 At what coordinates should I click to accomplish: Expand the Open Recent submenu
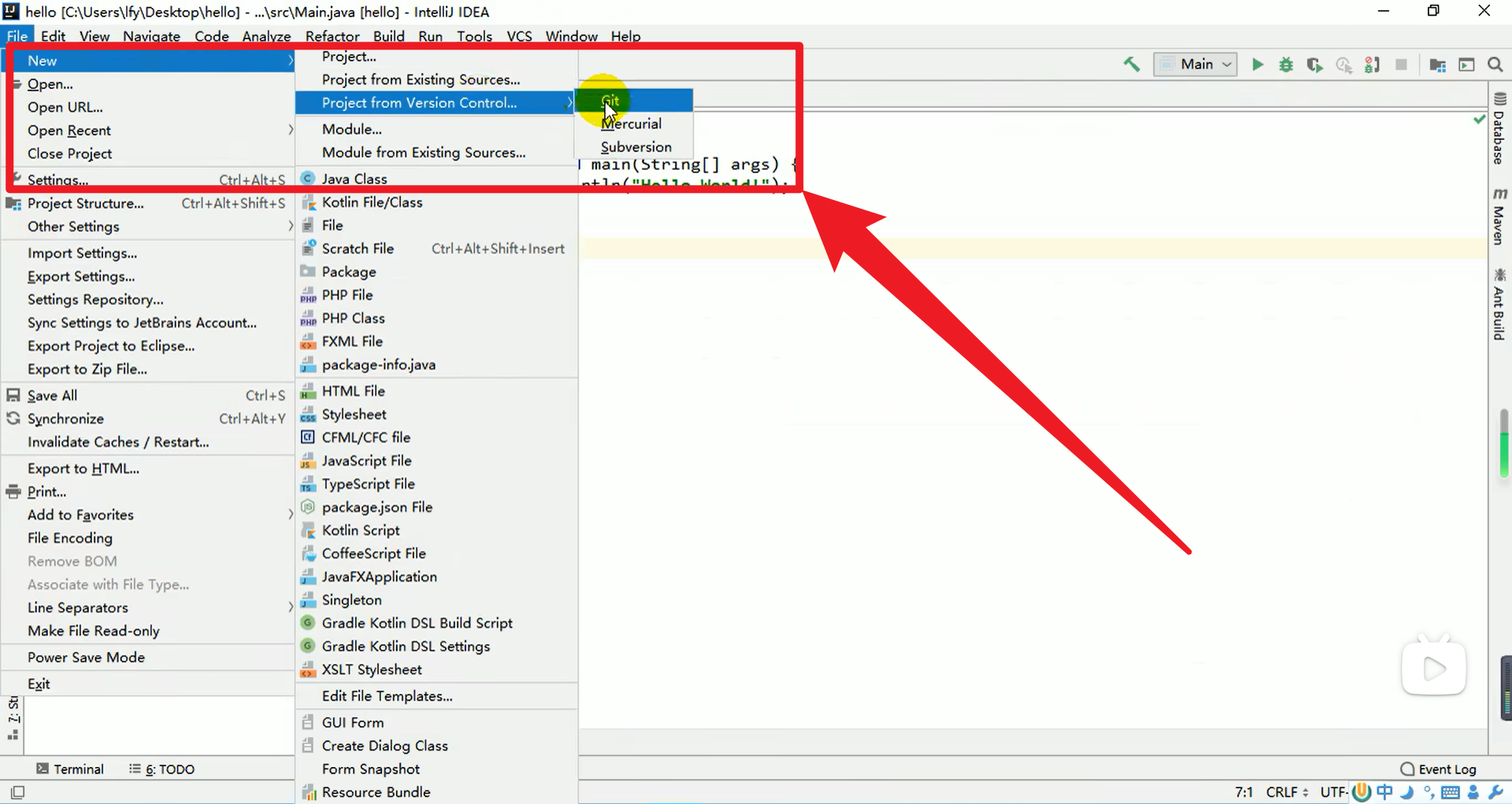(x=148, y=130)
